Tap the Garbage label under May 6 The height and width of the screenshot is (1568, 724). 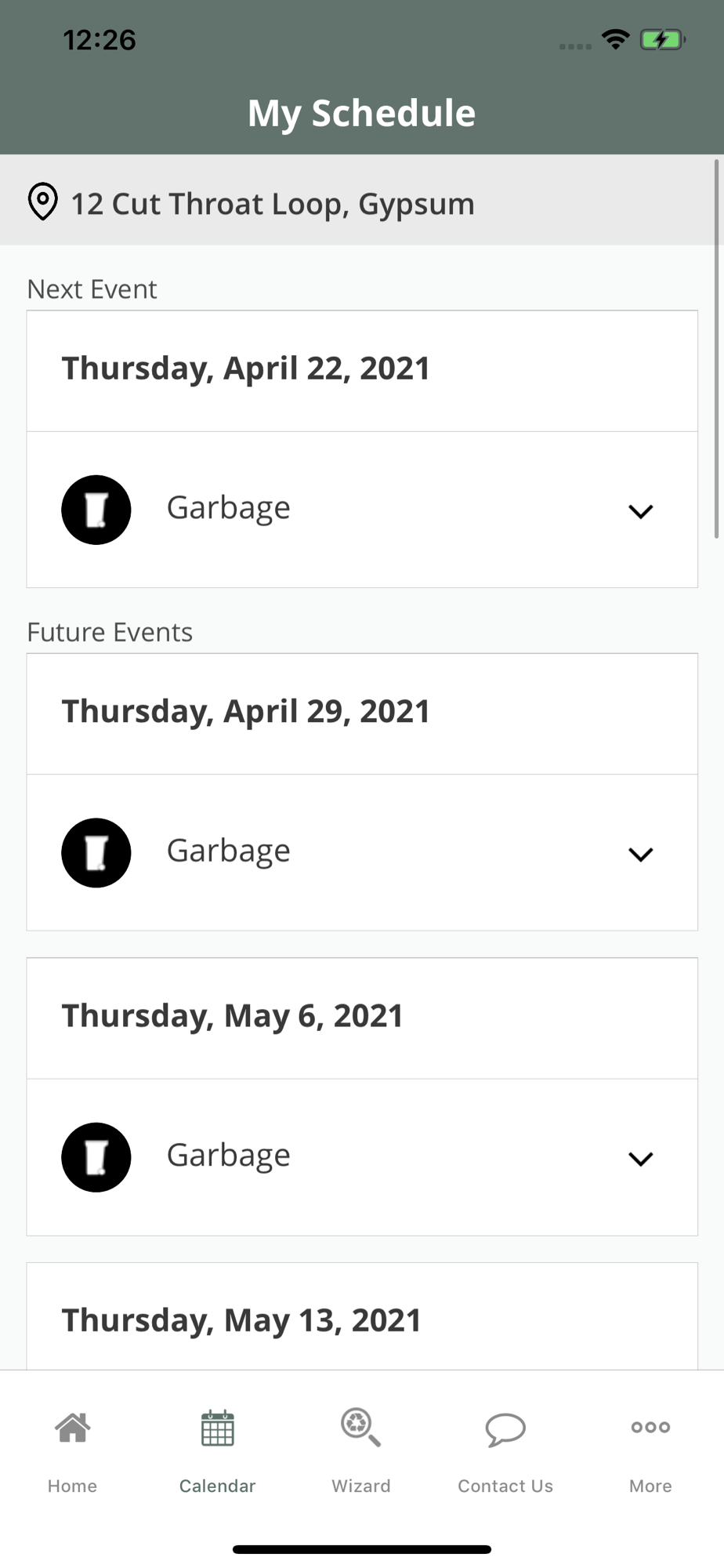(x=228, y=1156)
